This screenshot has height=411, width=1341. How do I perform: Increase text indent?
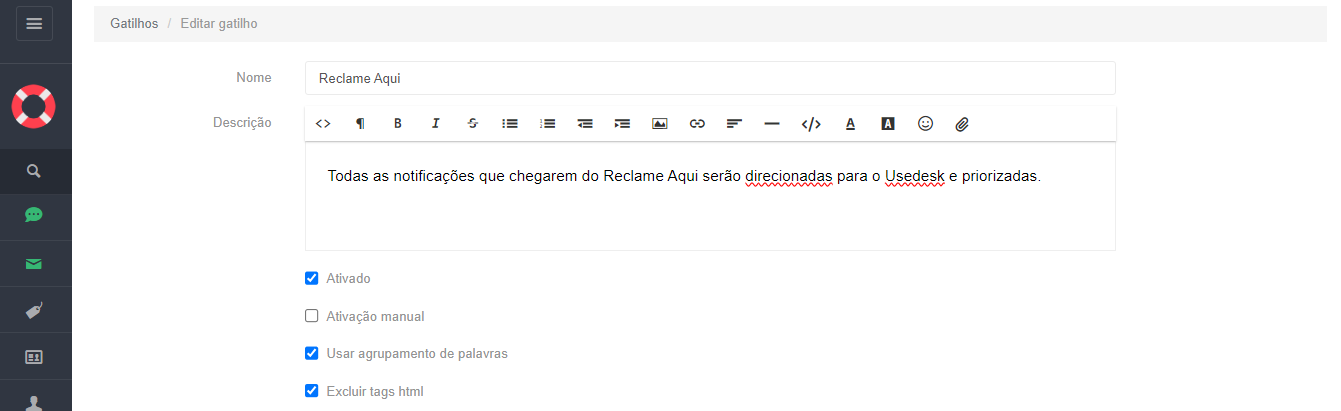pos(622,124)
